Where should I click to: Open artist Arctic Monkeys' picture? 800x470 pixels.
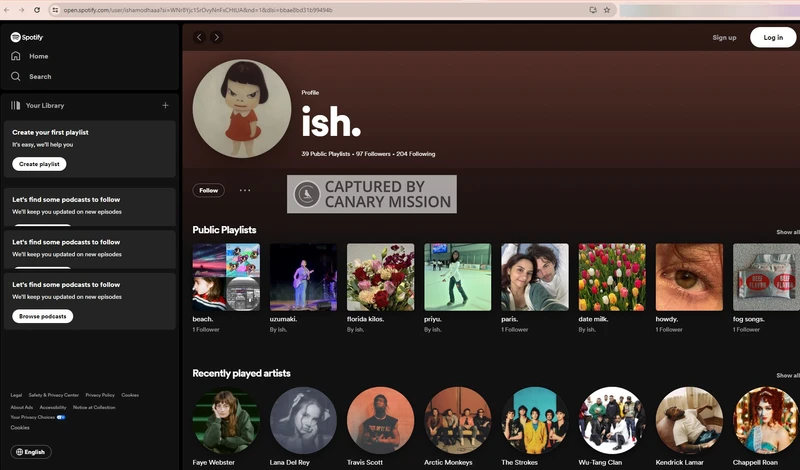[458, 420]
